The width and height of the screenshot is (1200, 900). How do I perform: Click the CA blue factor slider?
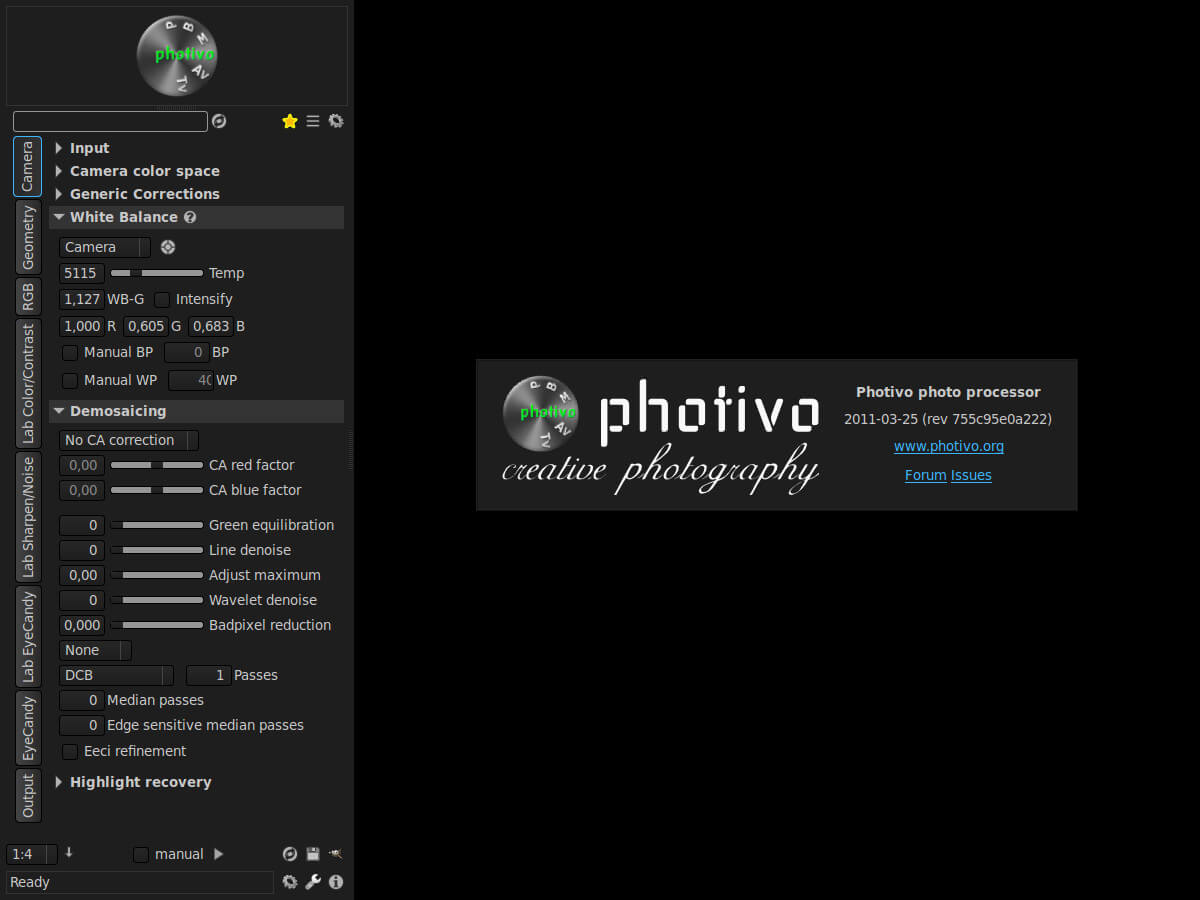(157, 490)
